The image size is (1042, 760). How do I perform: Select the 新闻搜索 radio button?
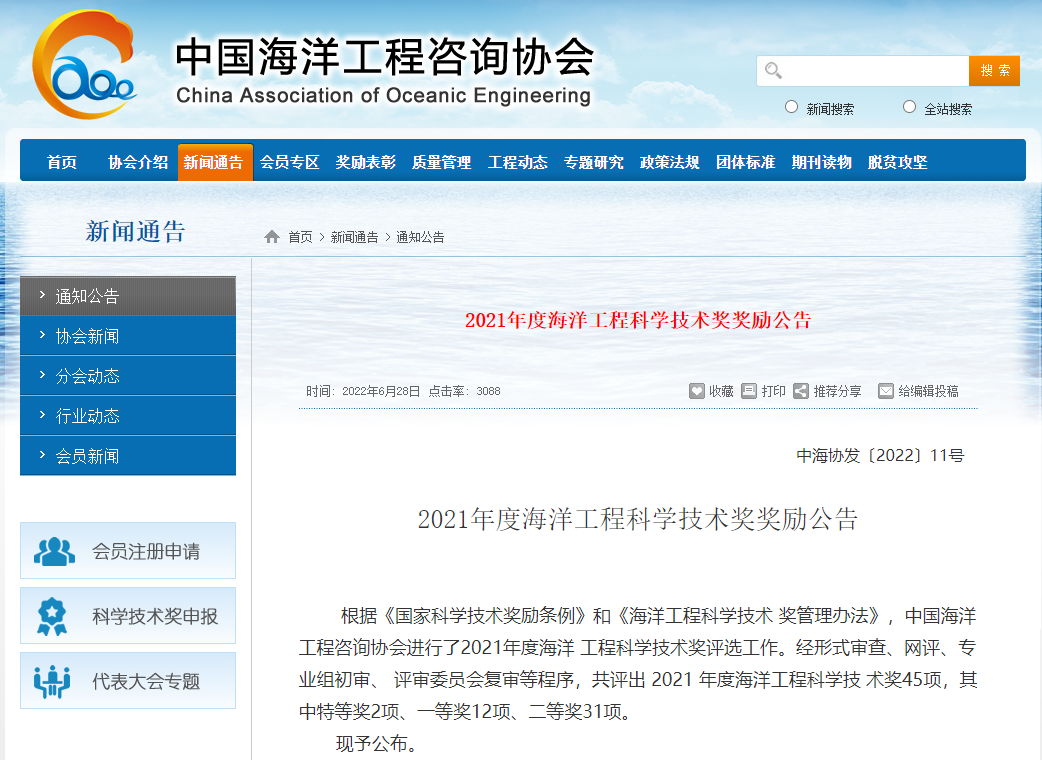click(x=792, y=107)
